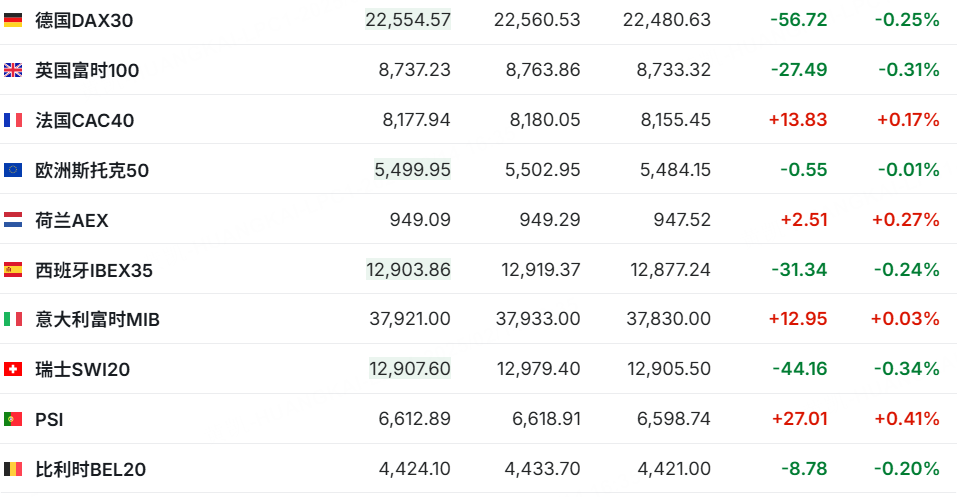This screenshot has height=497, width=957.
Task: Click the EU flag icon beside 欧洲斯托克50
Action: 13,170
